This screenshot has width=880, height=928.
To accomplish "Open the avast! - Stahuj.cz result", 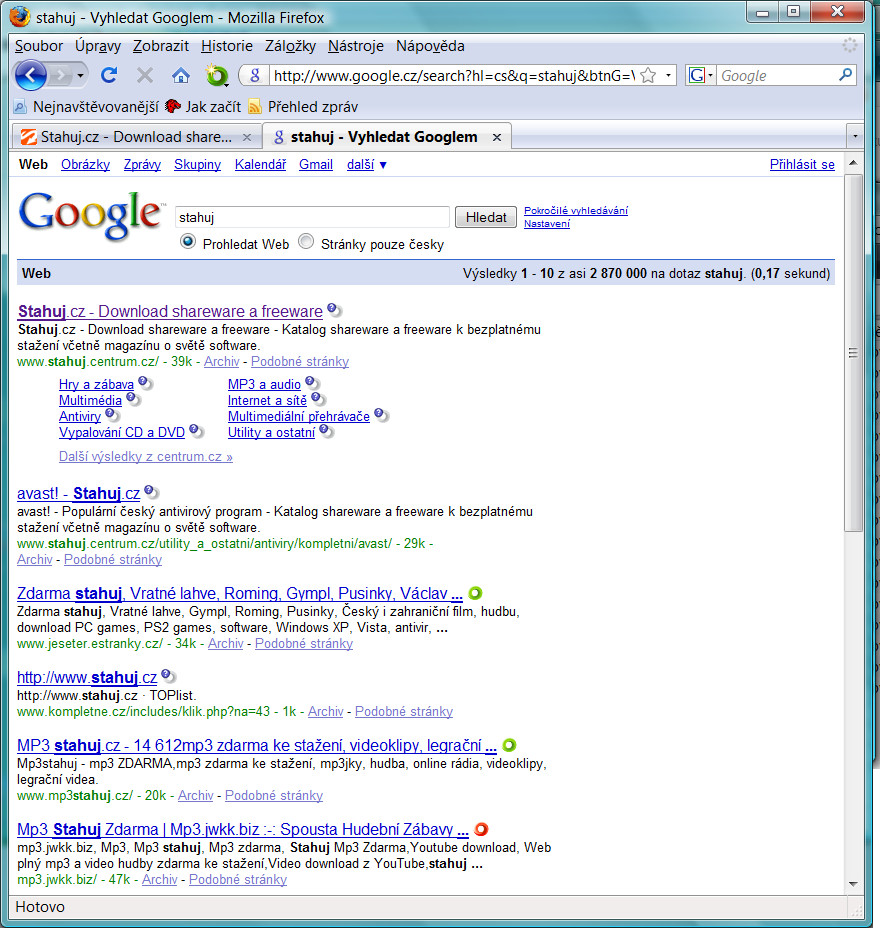I will (x=79, y=494).
